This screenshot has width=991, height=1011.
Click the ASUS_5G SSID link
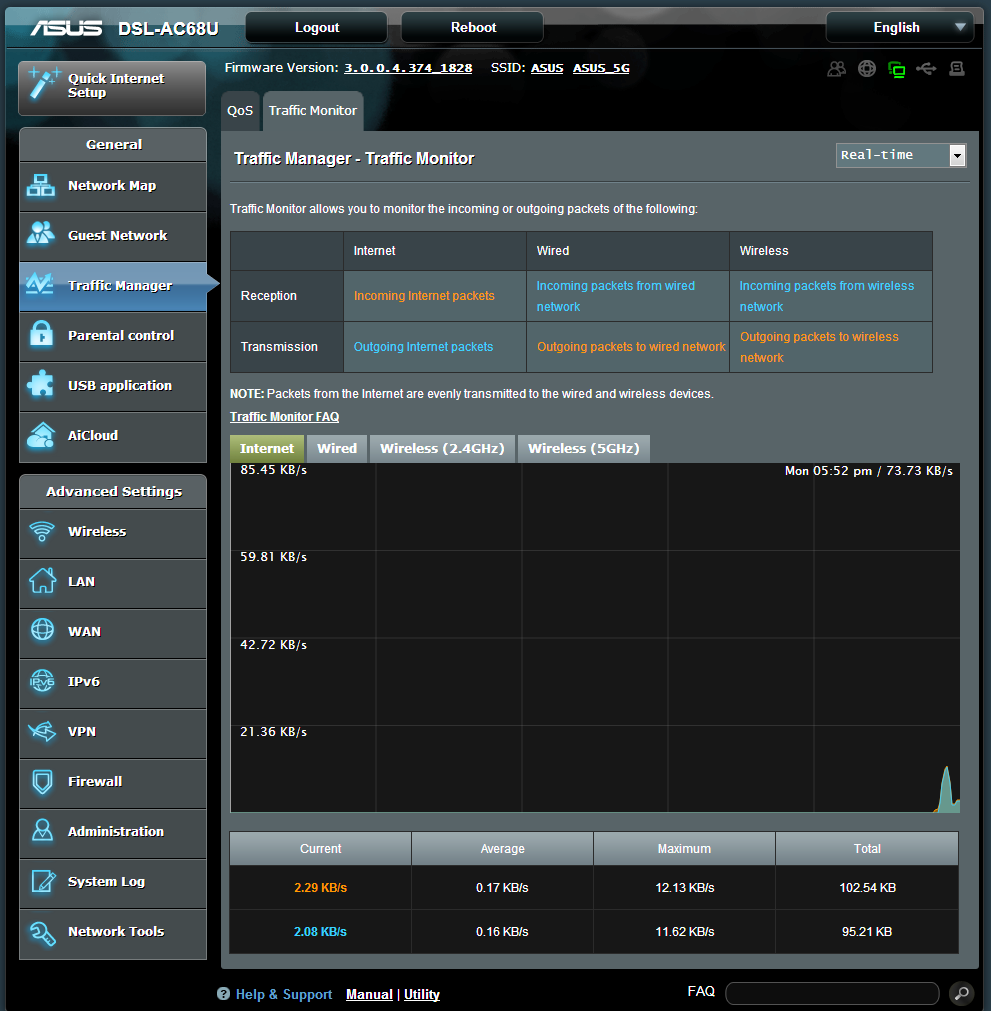[x=601, y=68]
